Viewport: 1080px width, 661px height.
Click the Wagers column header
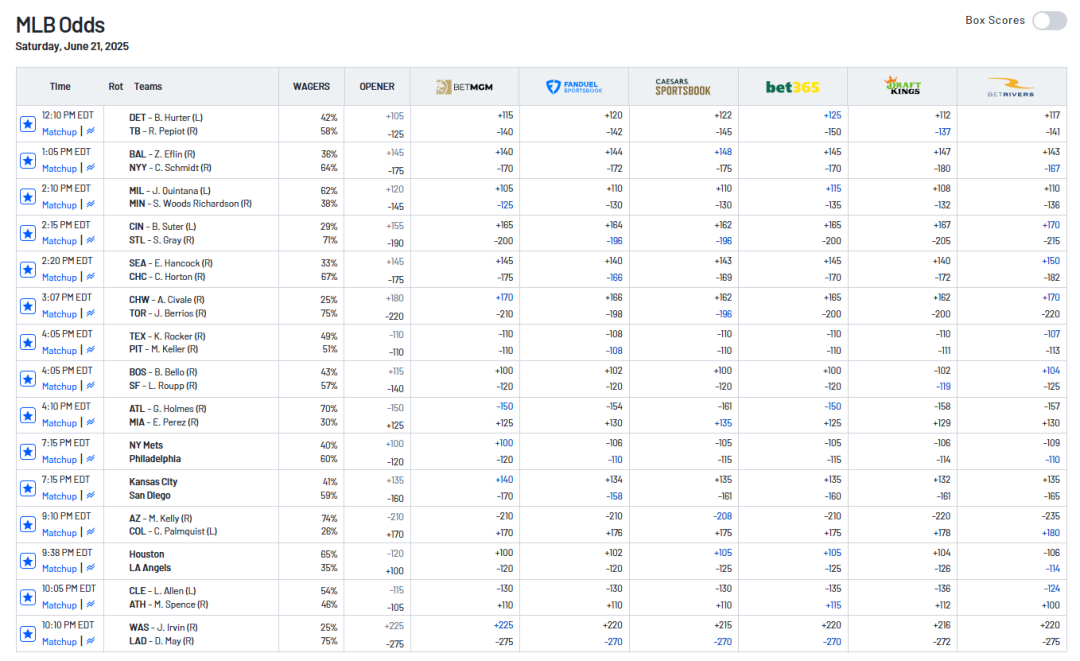point(311,87)
